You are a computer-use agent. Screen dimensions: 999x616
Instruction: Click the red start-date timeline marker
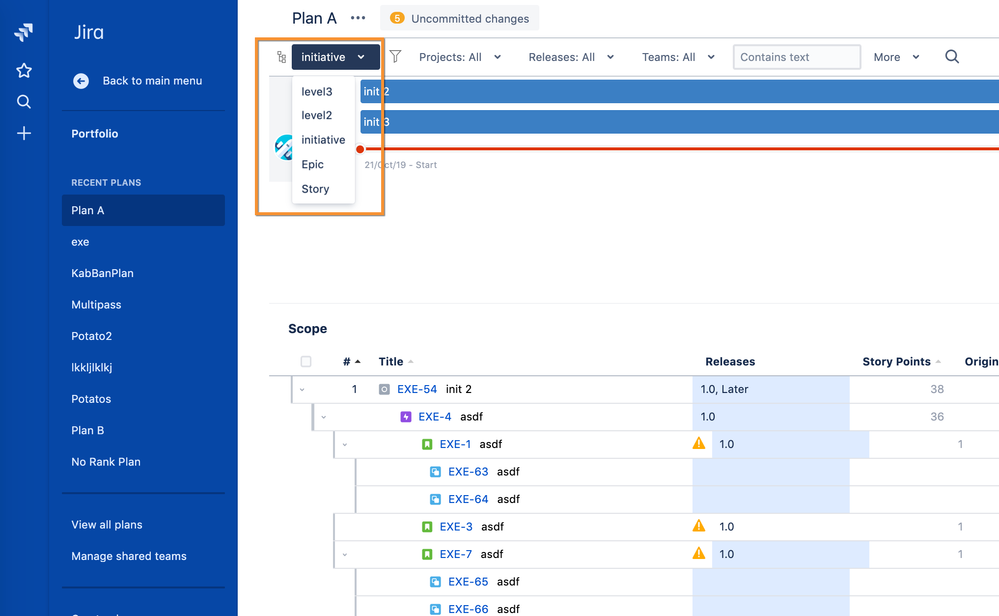coord(360,149)
